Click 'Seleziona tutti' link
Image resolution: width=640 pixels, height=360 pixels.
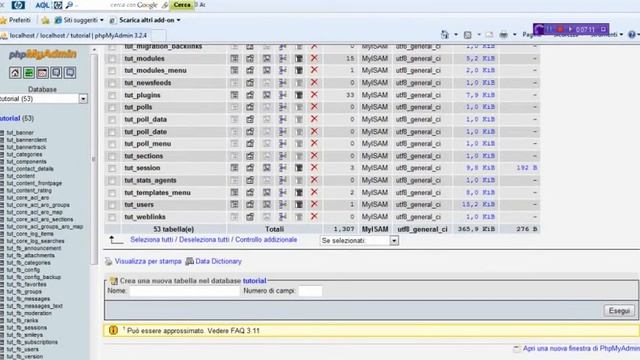click(x=152, y=240)
